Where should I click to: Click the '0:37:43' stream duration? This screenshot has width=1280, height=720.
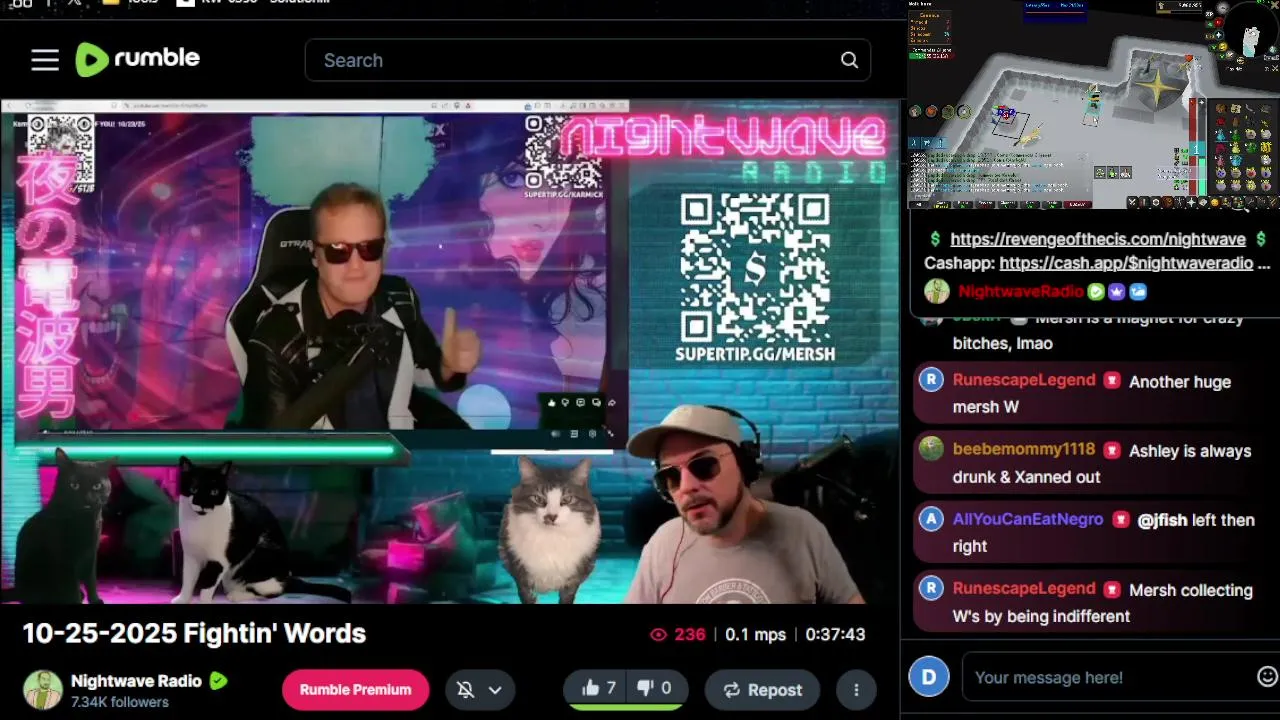835,634
